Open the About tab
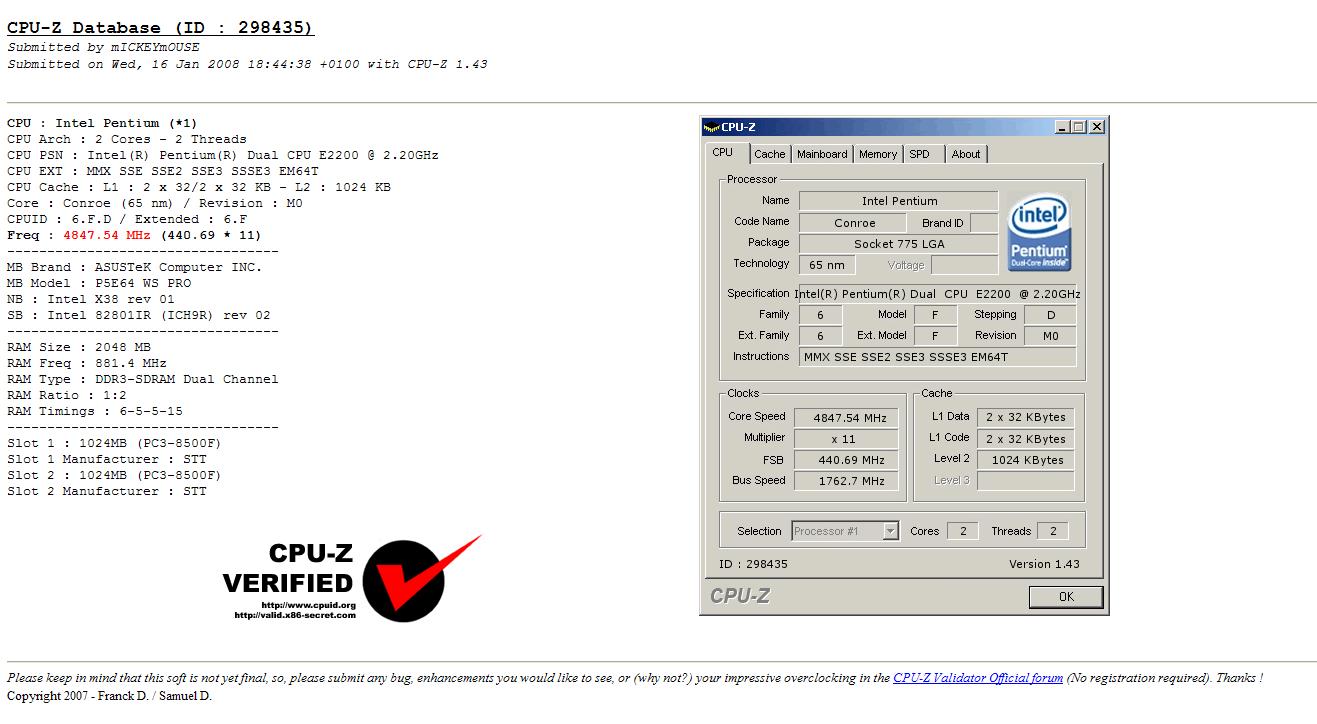 coord(966,154)
